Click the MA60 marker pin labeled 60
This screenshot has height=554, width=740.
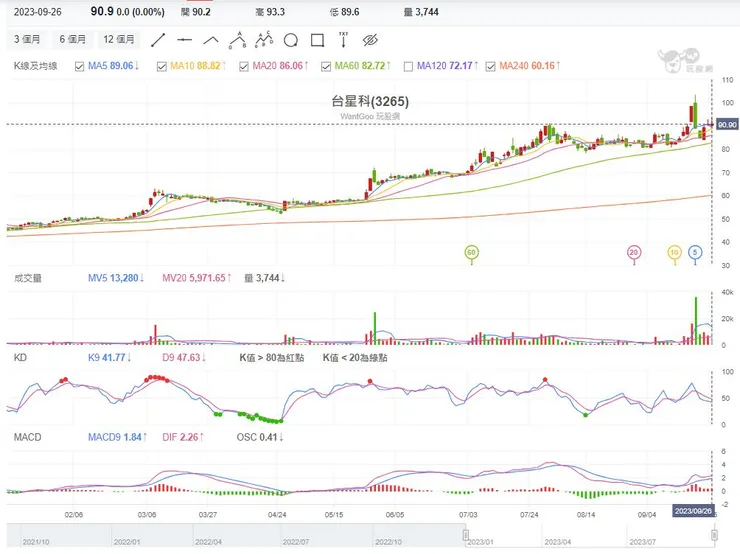pos(471,253)
